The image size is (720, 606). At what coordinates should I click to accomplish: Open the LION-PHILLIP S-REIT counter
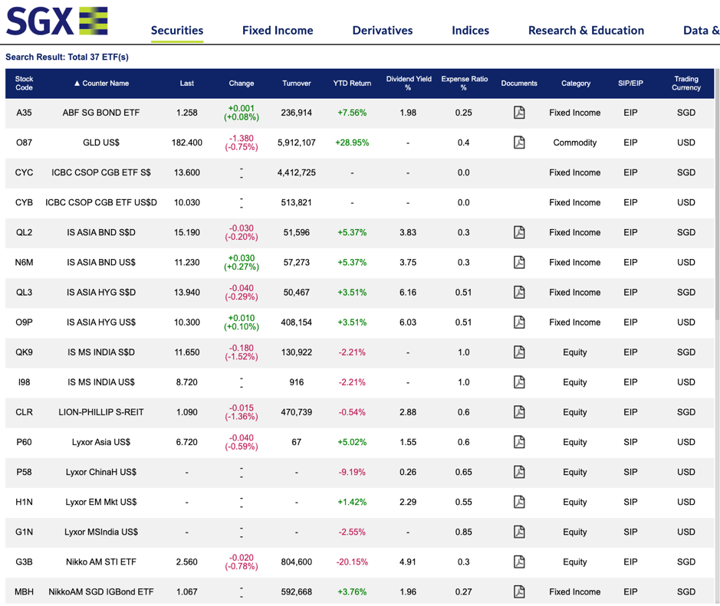click(x=101, y=412)
